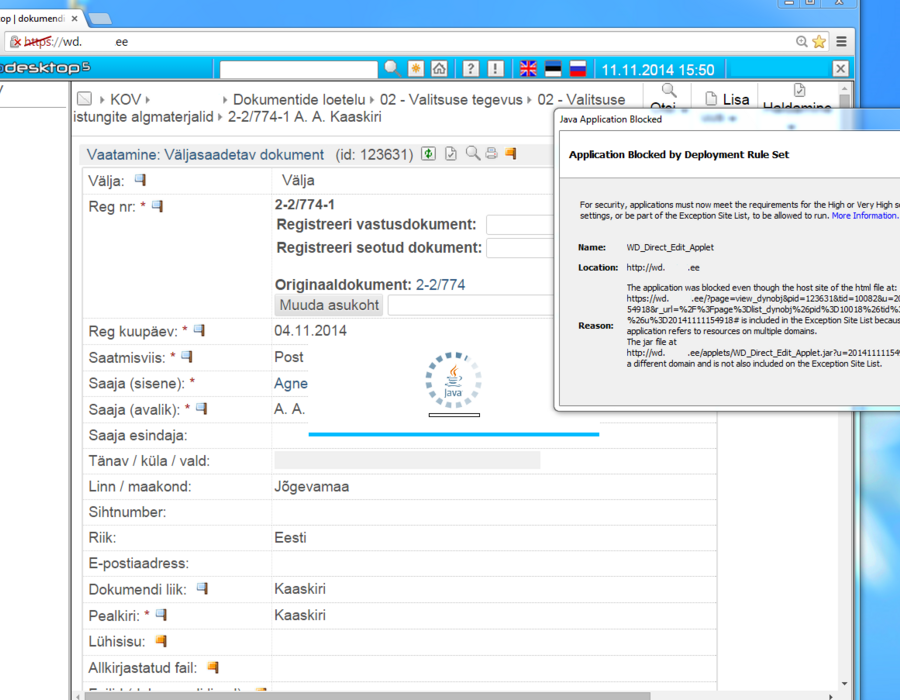Click the orange flag icon next to Allkirjastatud fail
The height and width of the screenshot is (700, 900).
(212, 667)
